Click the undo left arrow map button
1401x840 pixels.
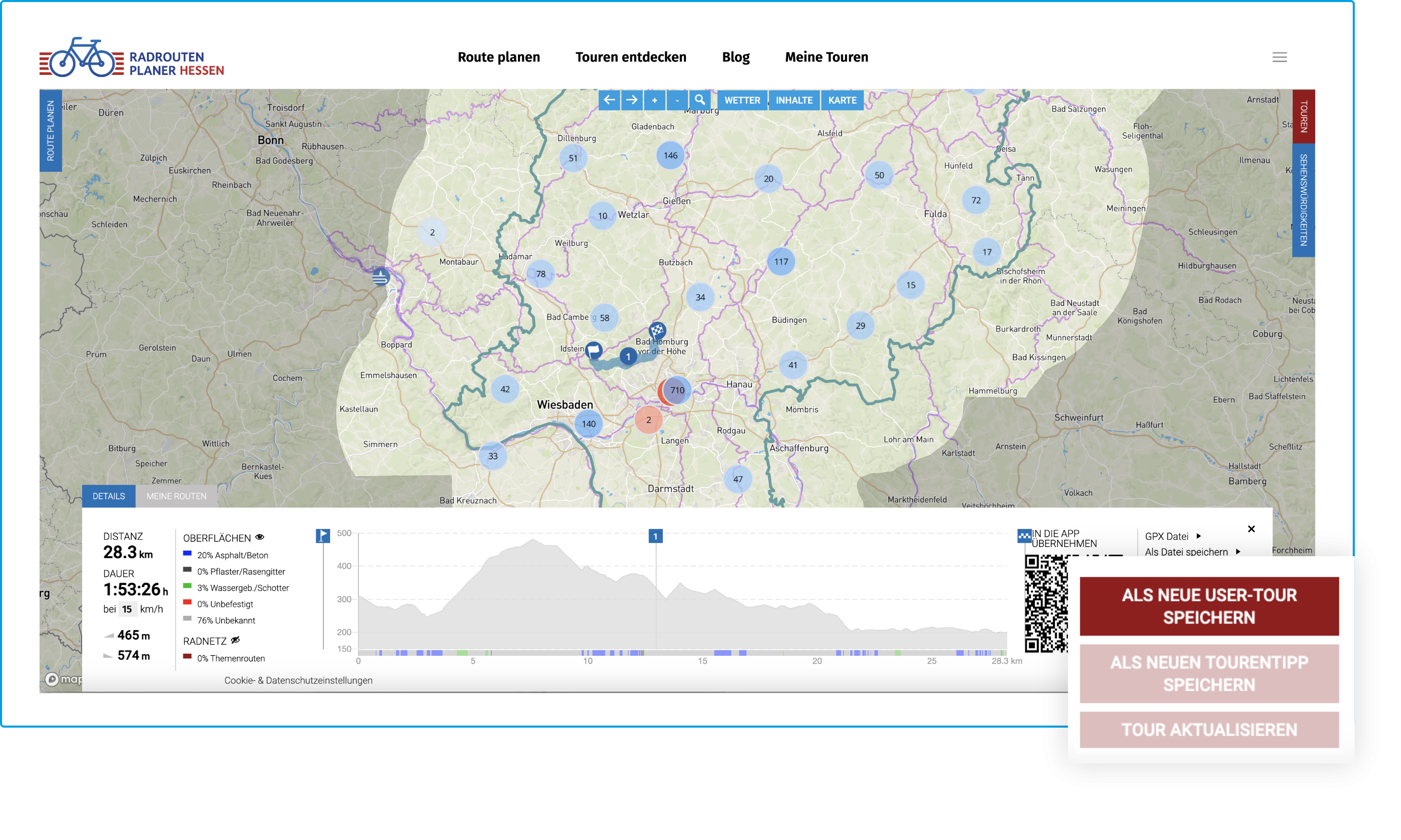click(x=609, y=100)
